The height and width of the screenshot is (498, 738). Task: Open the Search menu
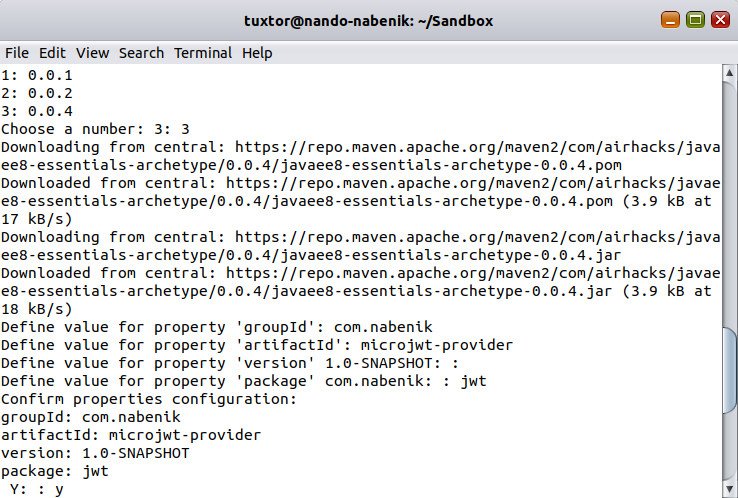coord(141,53)
